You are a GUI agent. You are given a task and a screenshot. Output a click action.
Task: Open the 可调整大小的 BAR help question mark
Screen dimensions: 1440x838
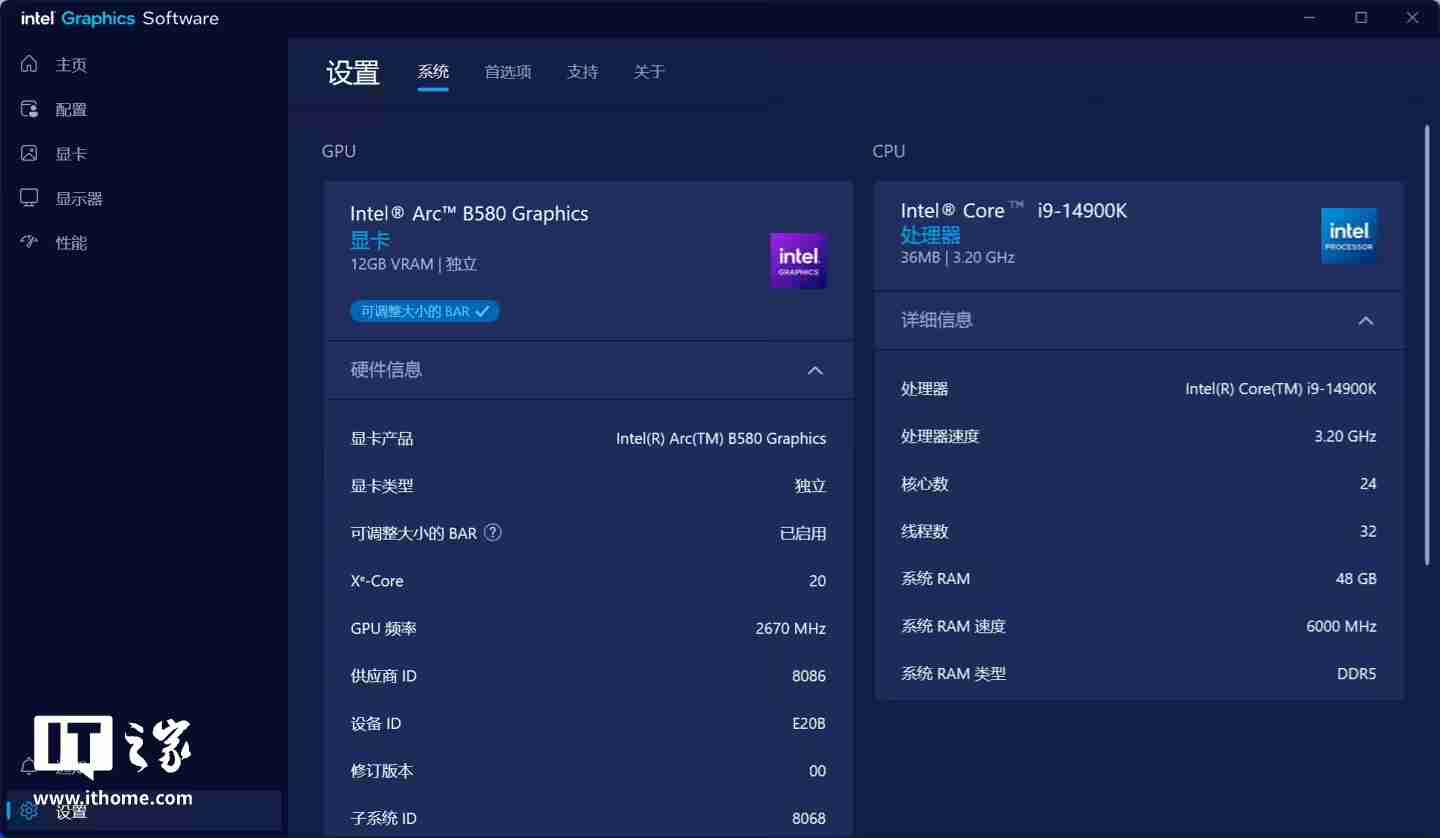click(492, 532)
